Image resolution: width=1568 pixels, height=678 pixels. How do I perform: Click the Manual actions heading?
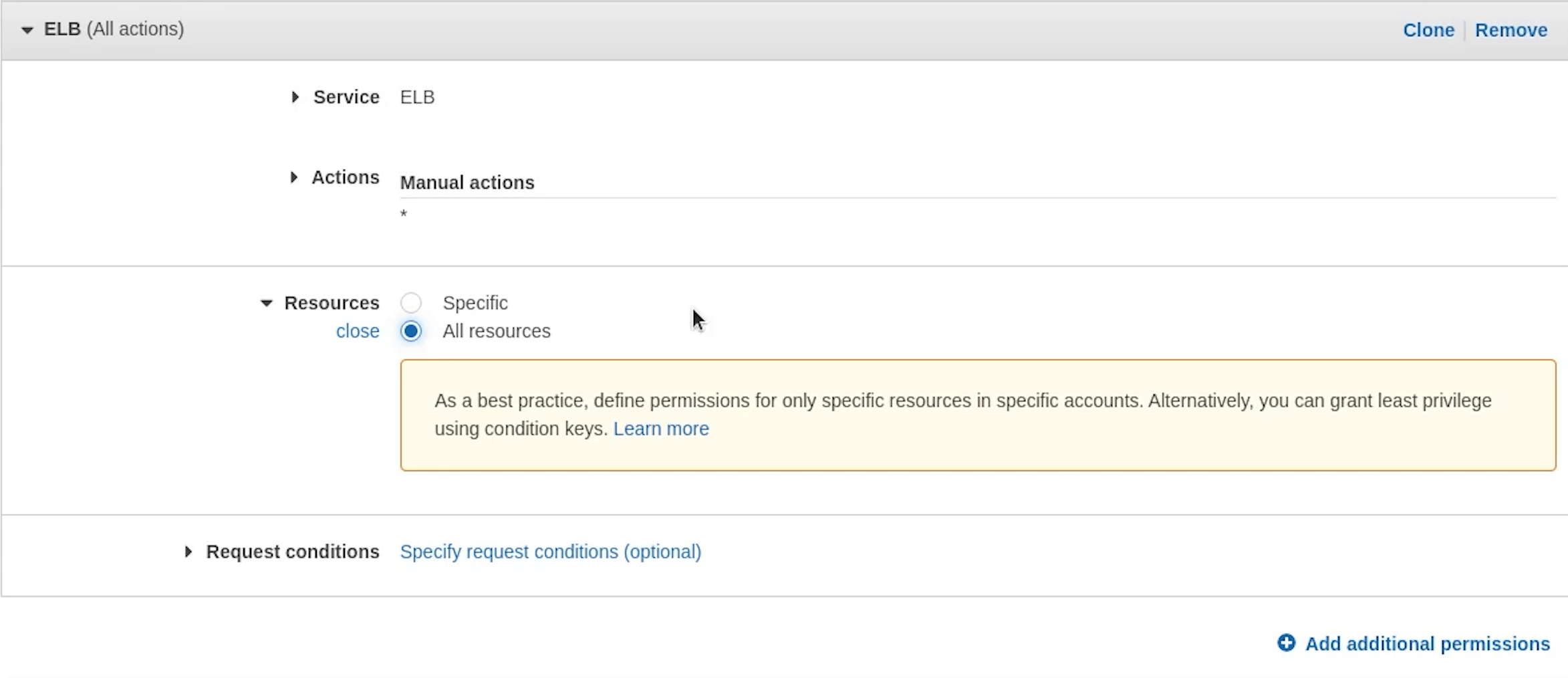467,183
